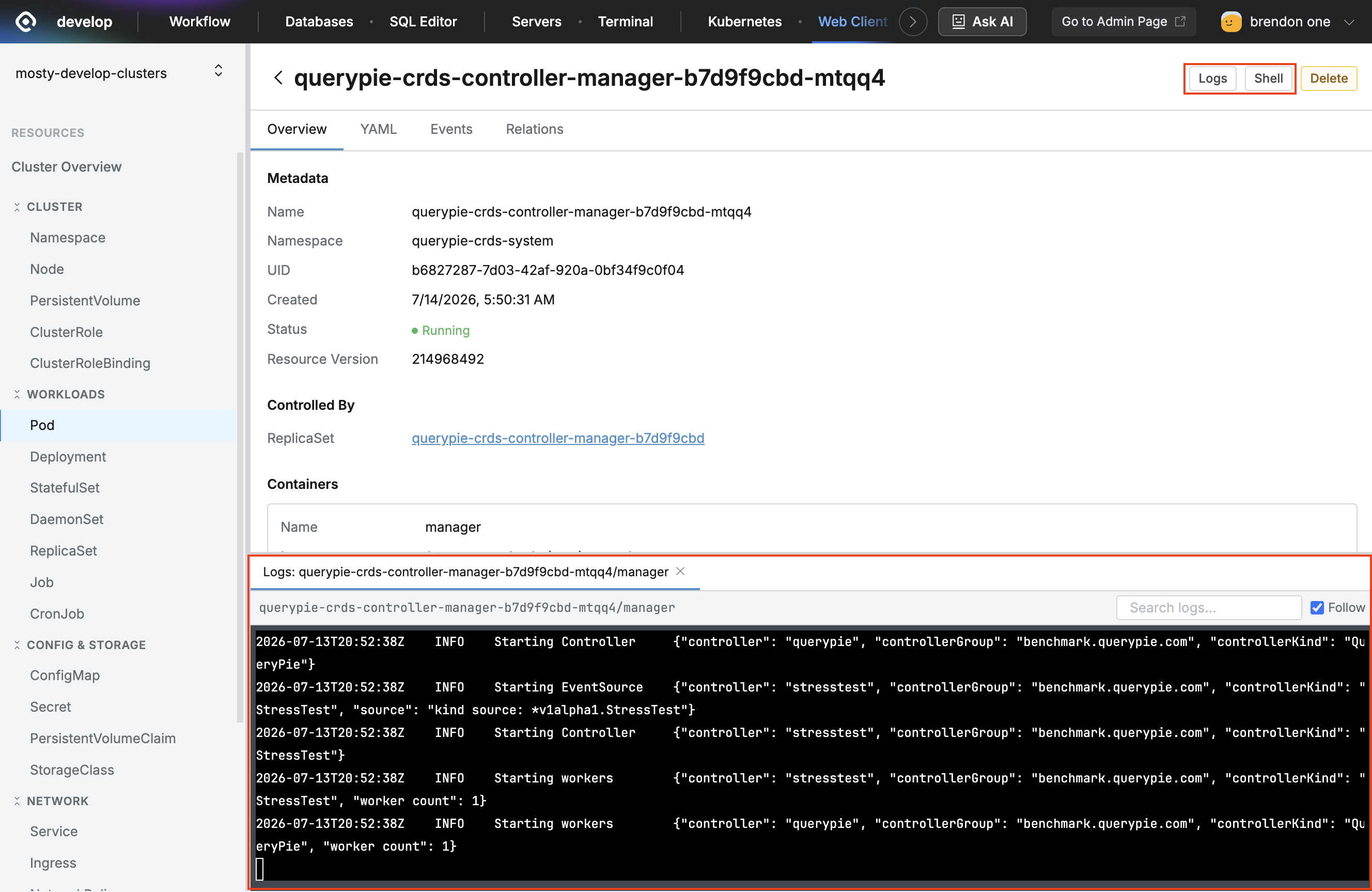Screen dimensions: 1372x892
Task: Select ConfigMap in sidebar
Action: (x=65, y=675)
